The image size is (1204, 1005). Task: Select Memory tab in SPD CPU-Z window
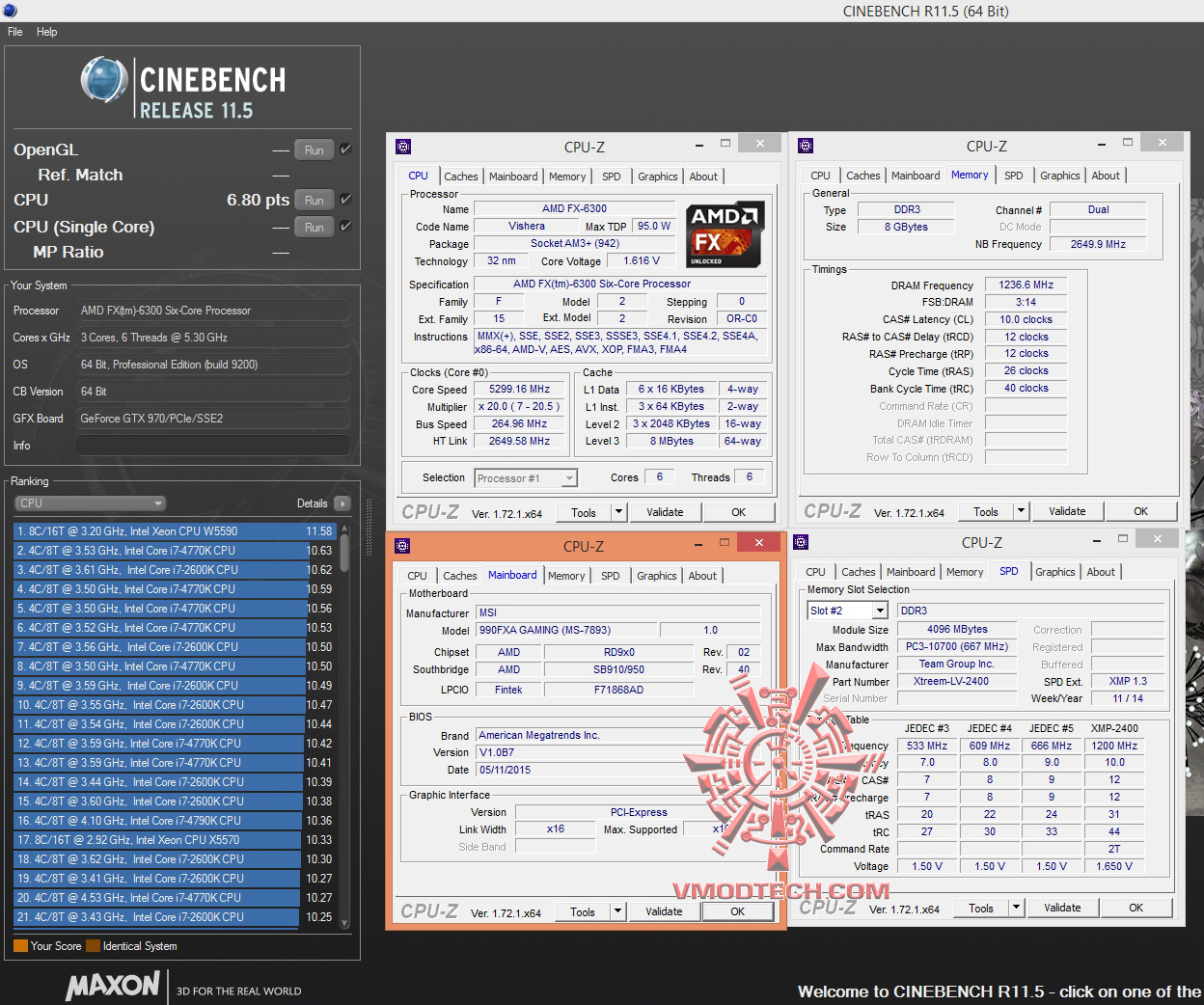[x=965, y=572]
